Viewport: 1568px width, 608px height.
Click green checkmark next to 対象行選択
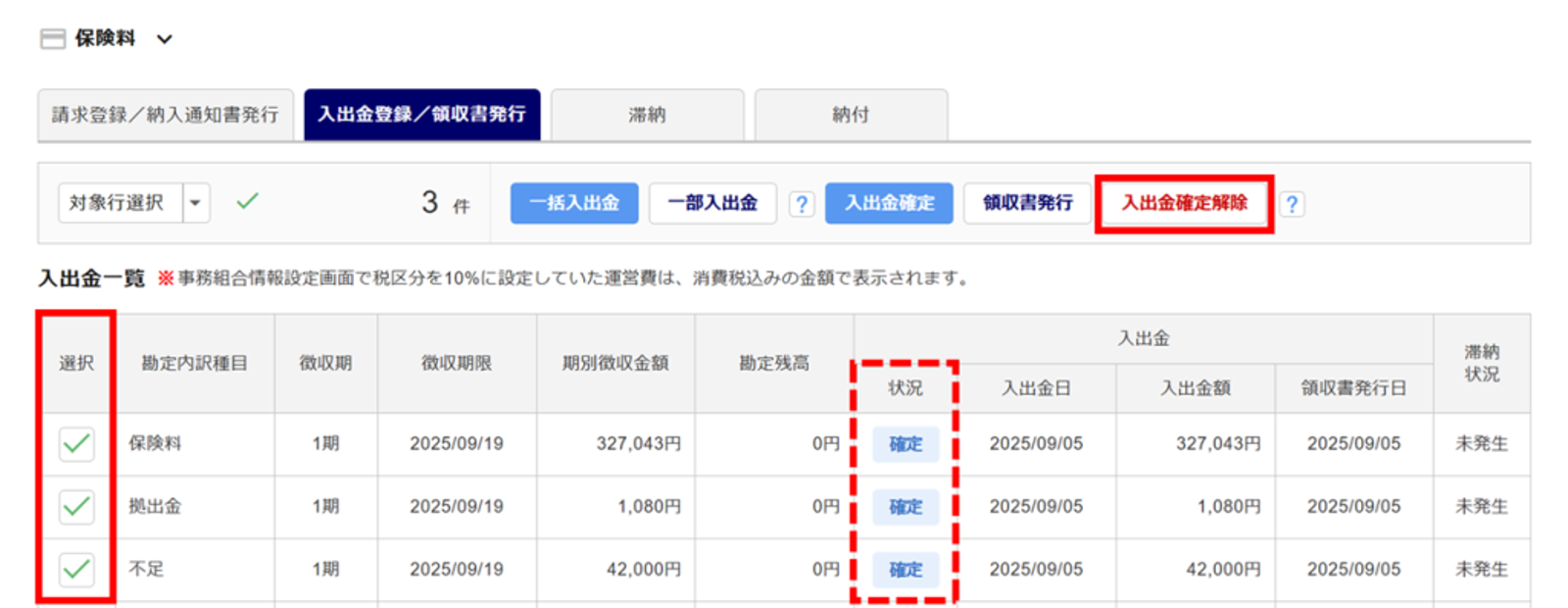pyautogui.click(x=247, y=201)
